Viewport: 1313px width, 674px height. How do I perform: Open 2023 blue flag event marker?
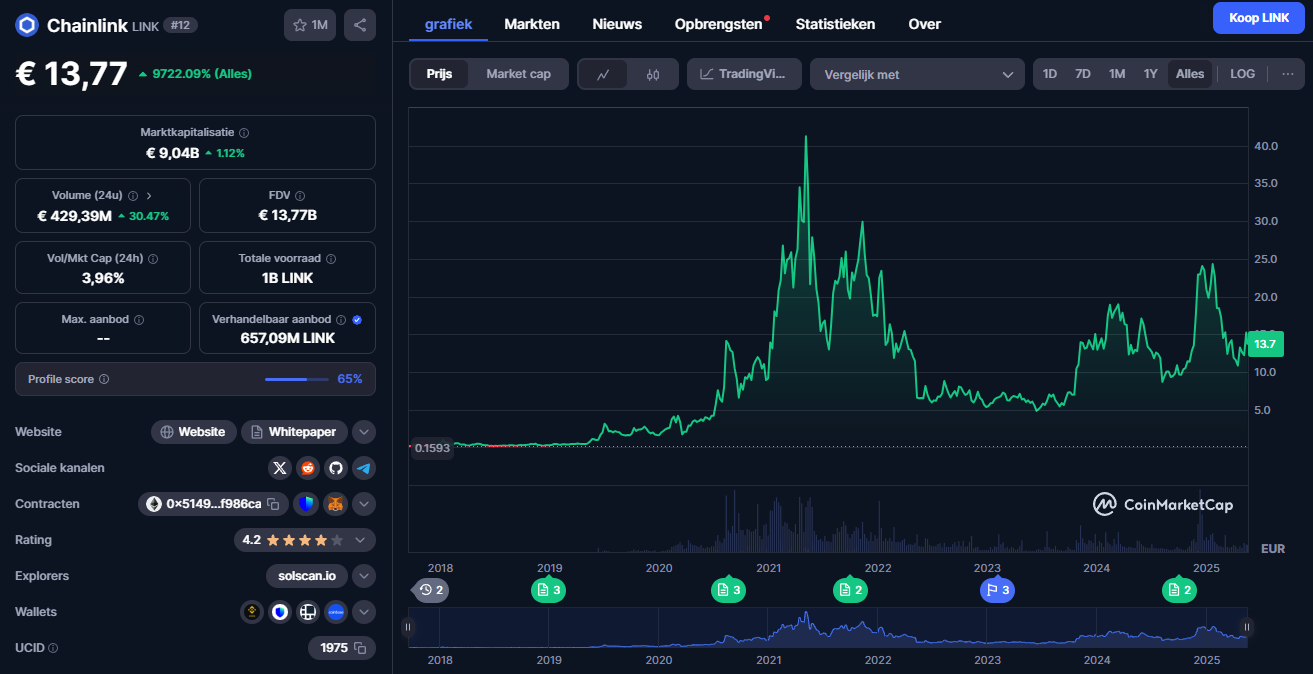[x=997, y=590]
